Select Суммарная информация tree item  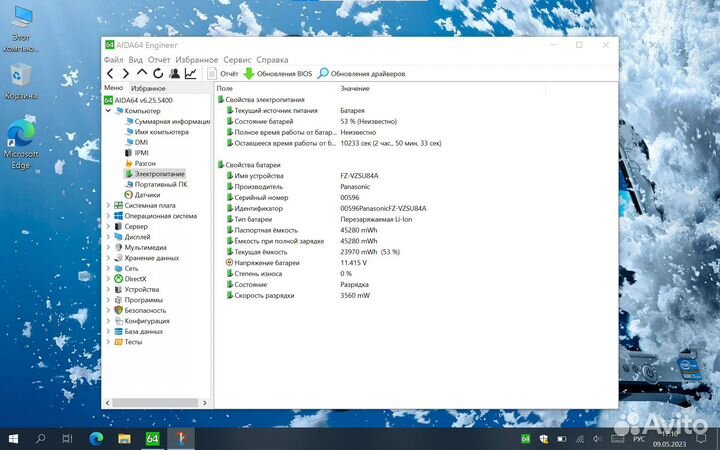coord(171,121)
